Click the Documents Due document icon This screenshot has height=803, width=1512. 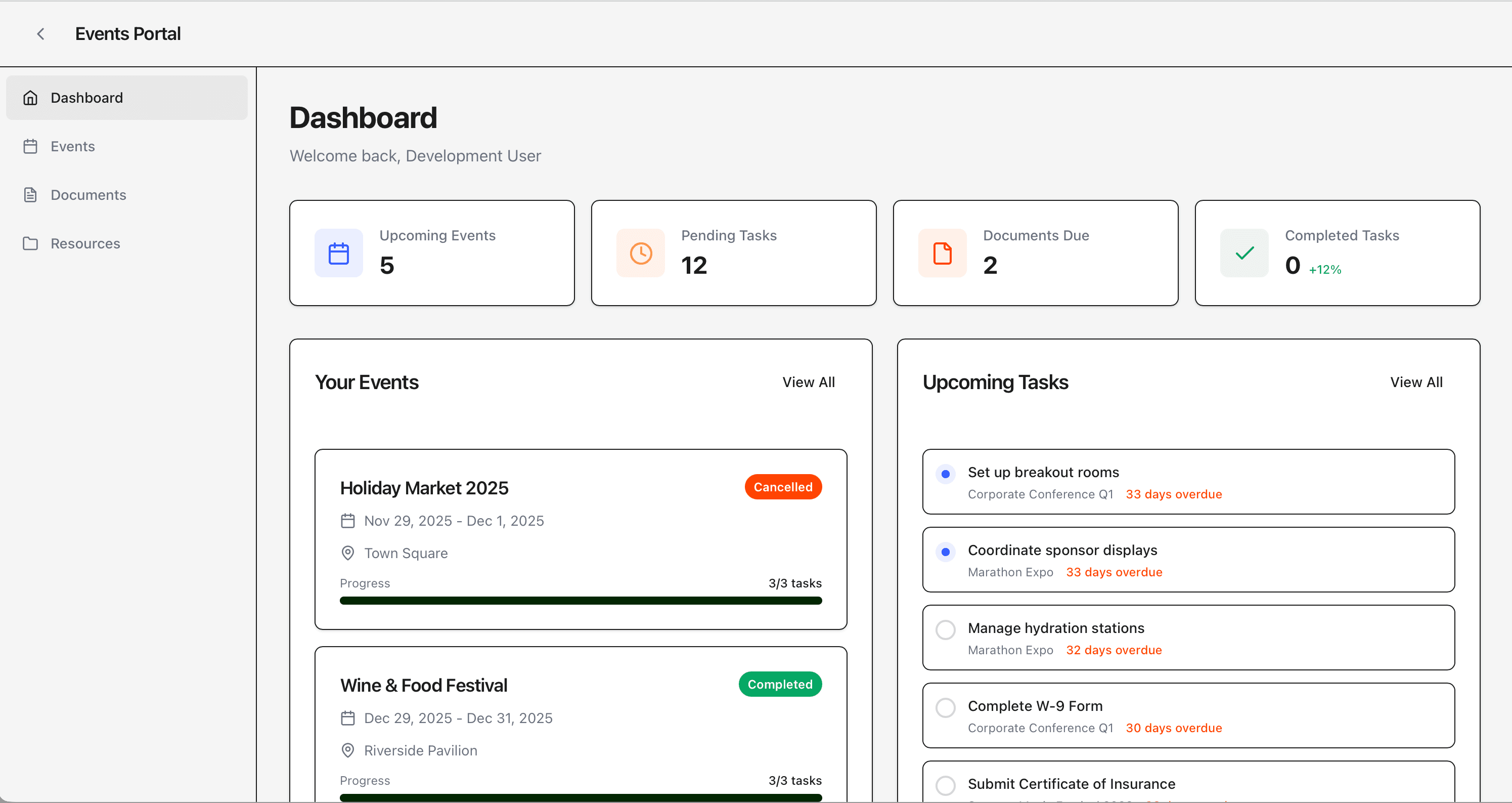(x=942, y=252)
